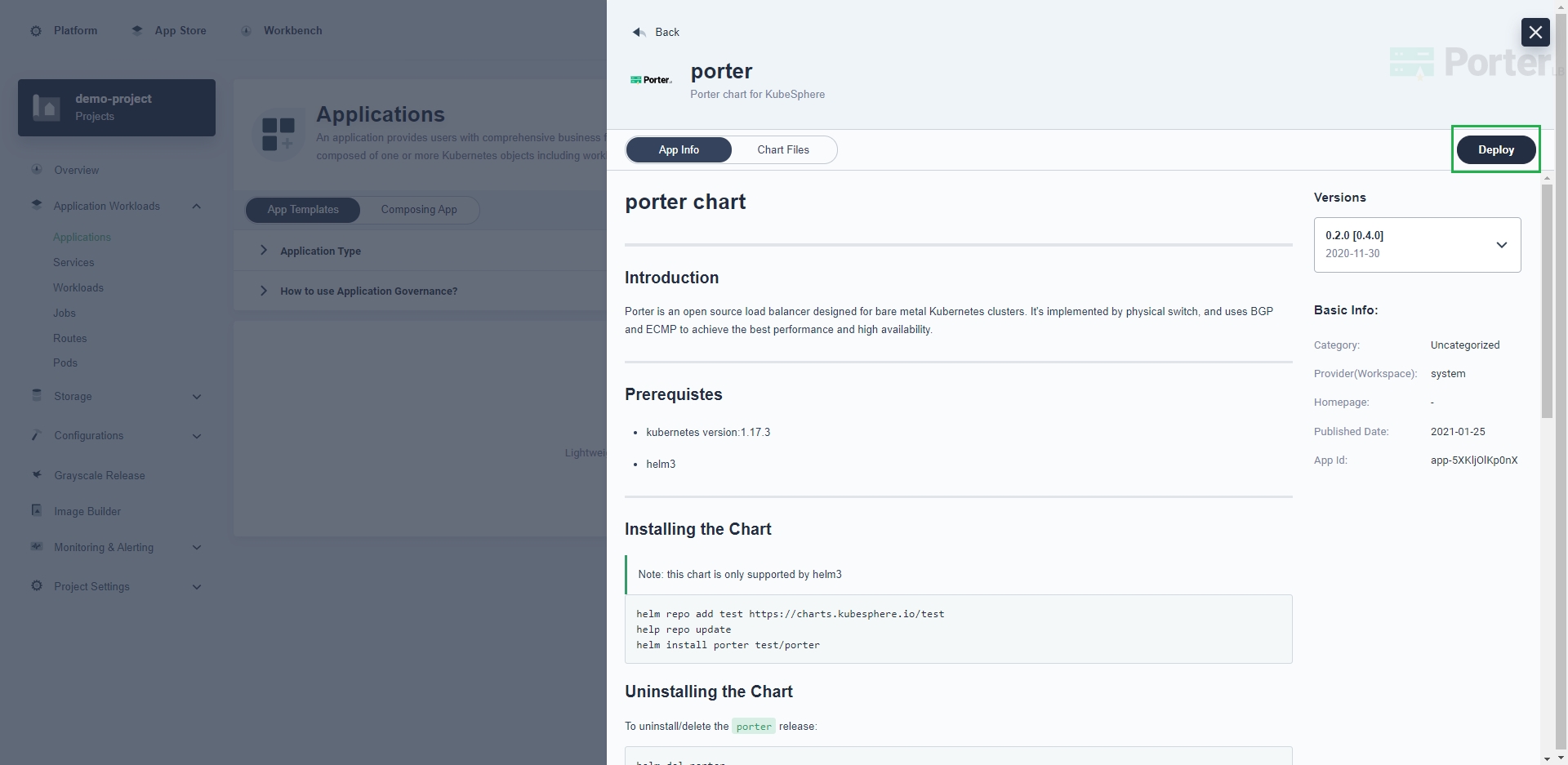Click the vertical scrollbar of the panel
This screenshot has width=1568, height=765.
tap(1547, 300)
